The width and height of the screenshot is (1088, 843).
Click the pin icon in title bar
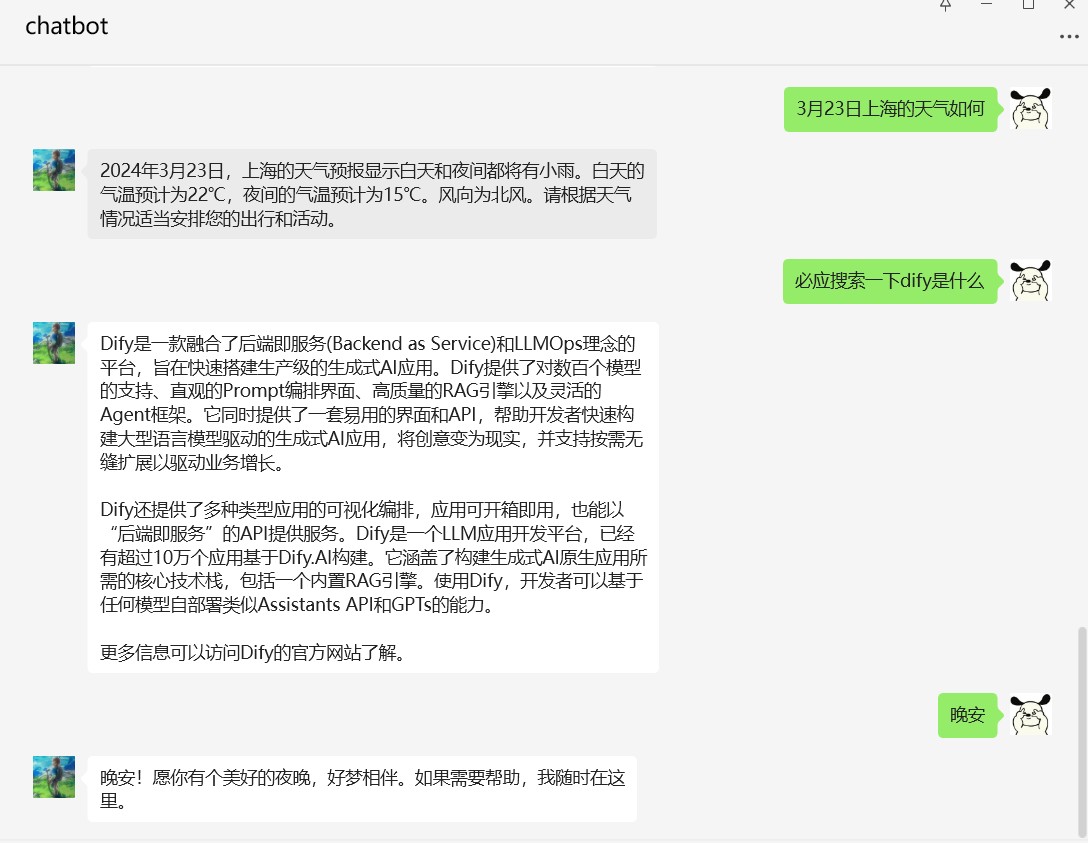click(x=945, y=5)
